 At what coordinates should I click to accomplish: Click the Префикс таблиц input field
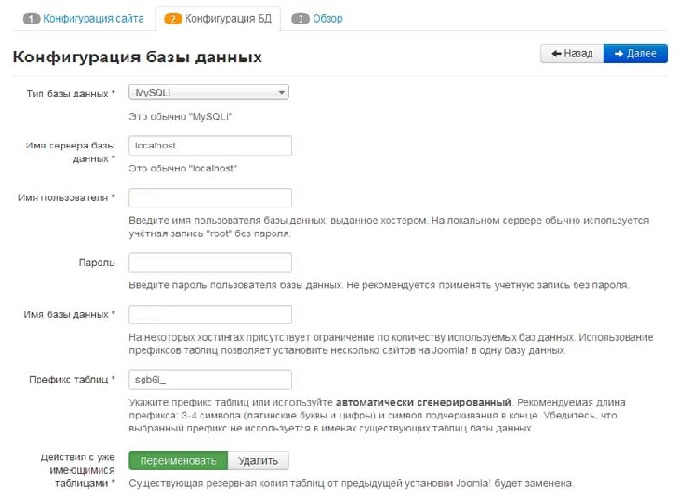pos(209,379)
